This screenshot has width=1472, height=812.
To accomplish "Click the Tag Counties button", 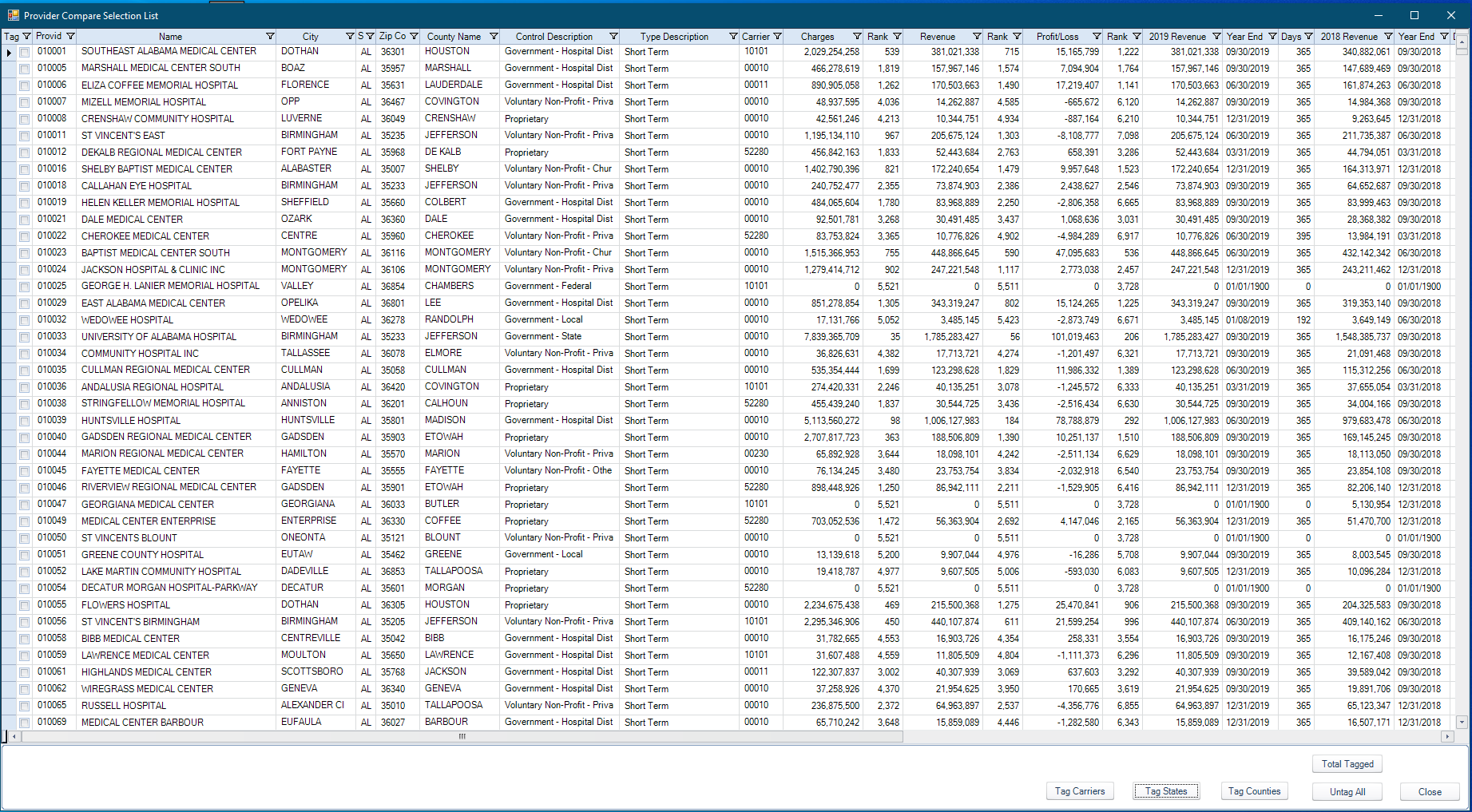I will [1254, 790].
